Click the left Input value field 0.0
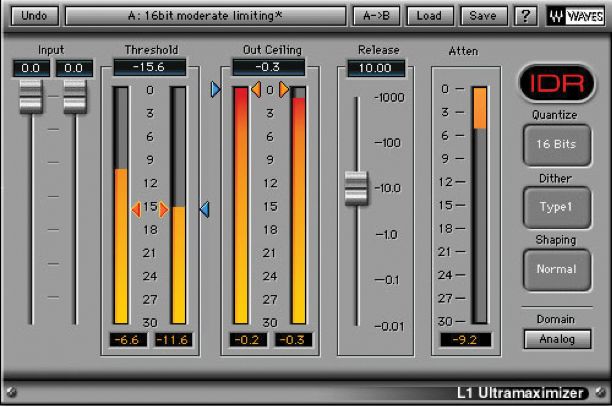This screenshot has width=612, height=407. (x=31, y=68)
